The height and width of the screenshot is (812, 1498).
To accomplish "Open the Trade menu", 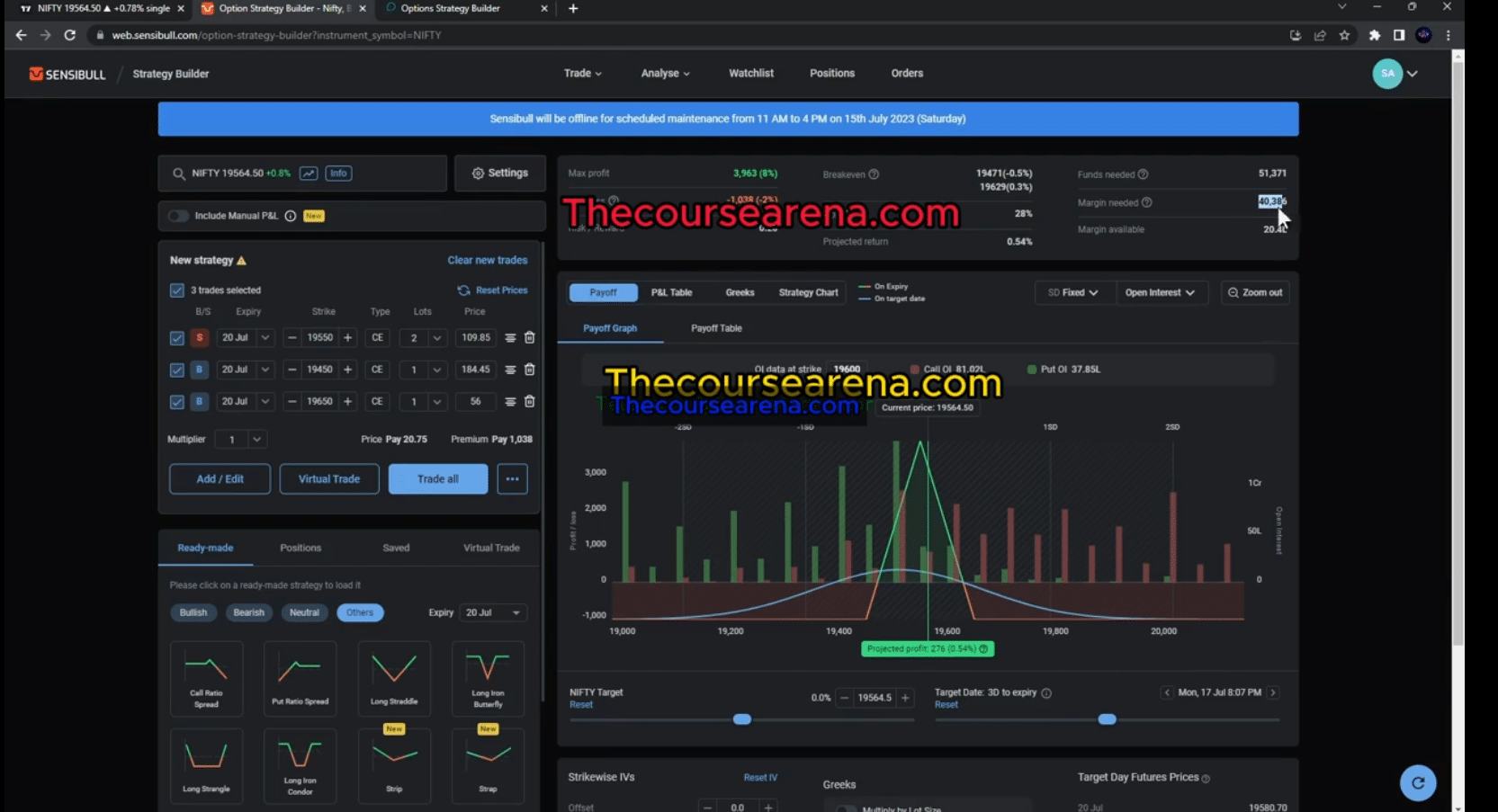I will click(582, 74).
